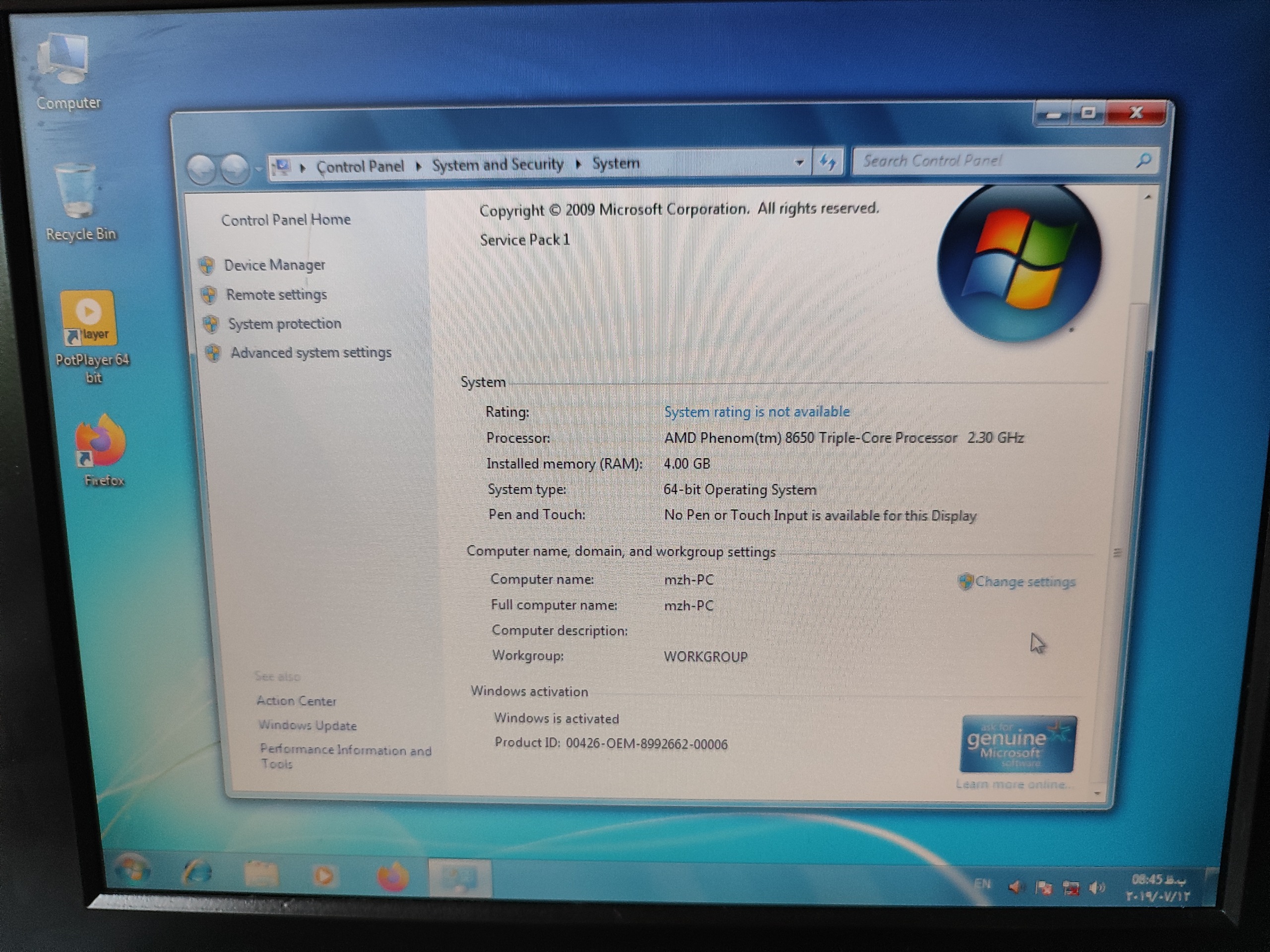Click the refresh button beside address bar
Image resolution: width=1270 pixels, height=952 pixels.
pyautogui.click(x=827, y=163)
